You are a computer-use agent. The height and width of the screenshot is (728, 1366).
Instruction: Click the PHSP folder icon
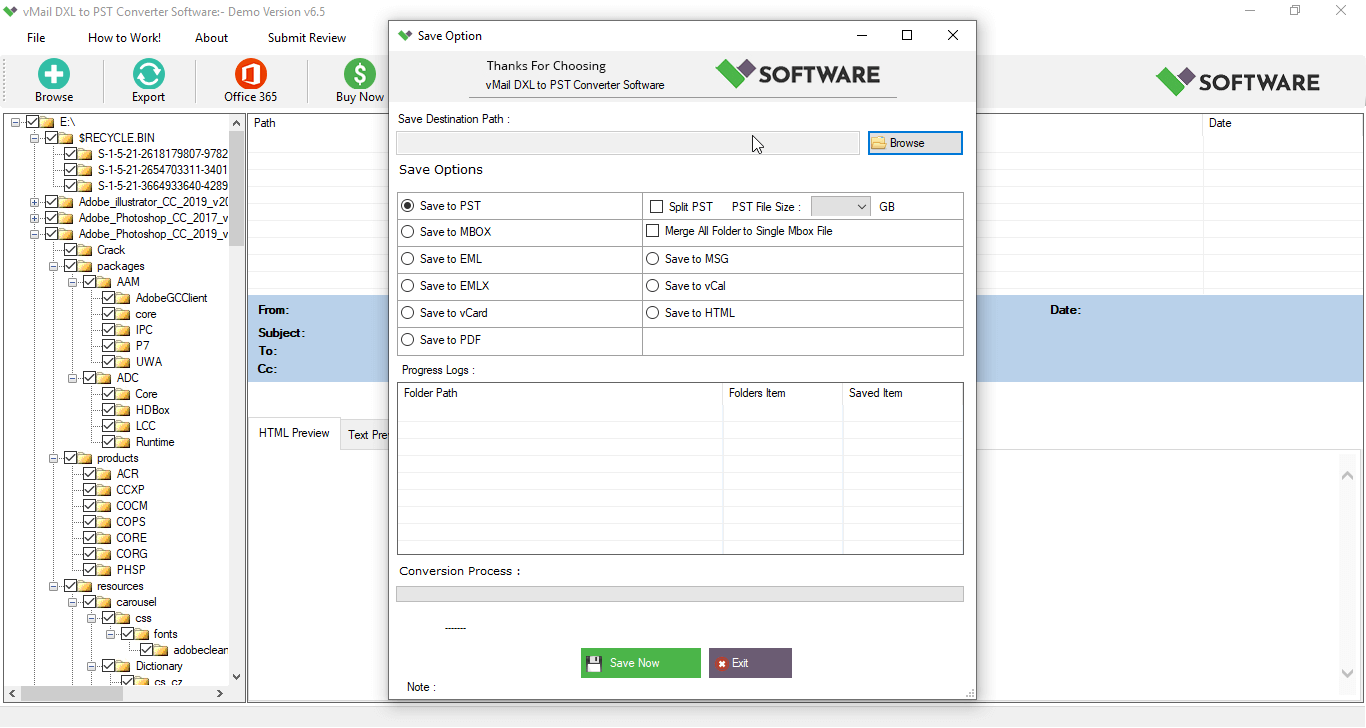(105, 570)
